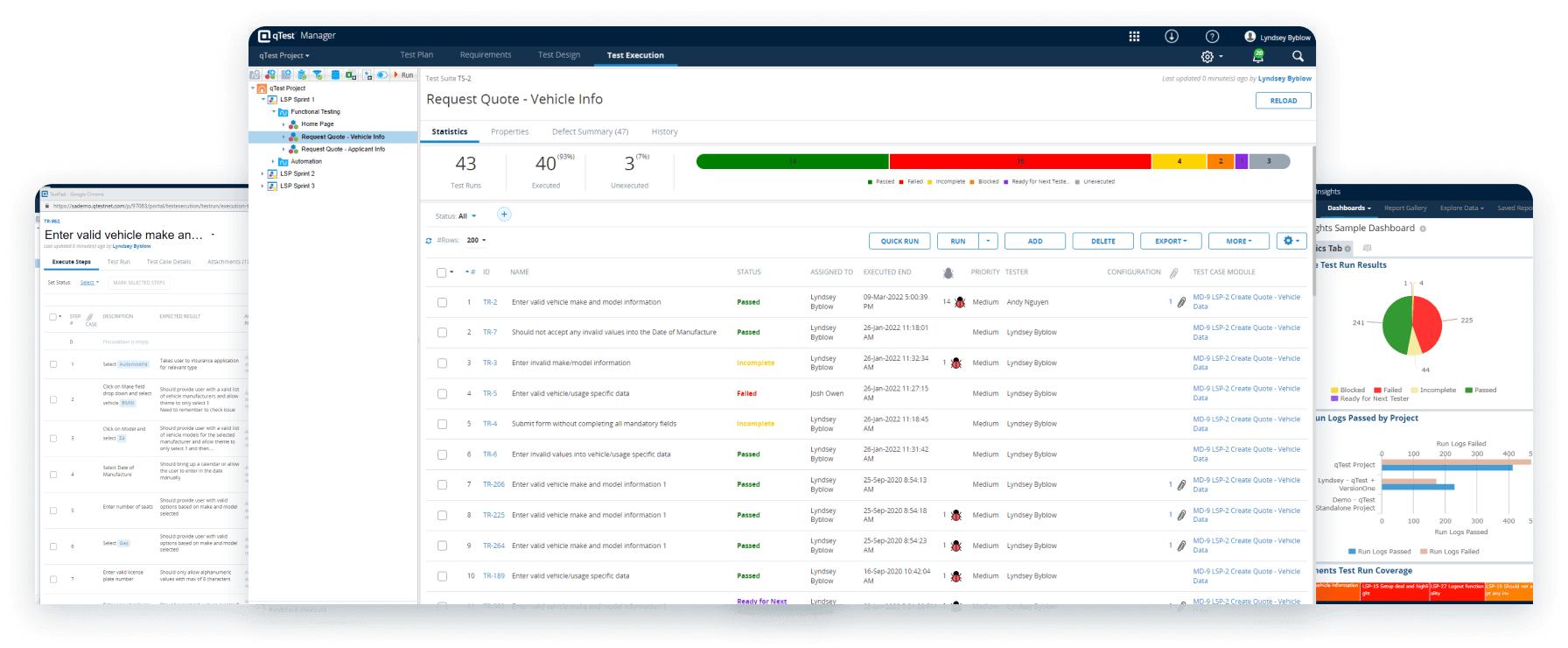Switch to the Test Design tab
1568x648 pixels.
point(558,55)
